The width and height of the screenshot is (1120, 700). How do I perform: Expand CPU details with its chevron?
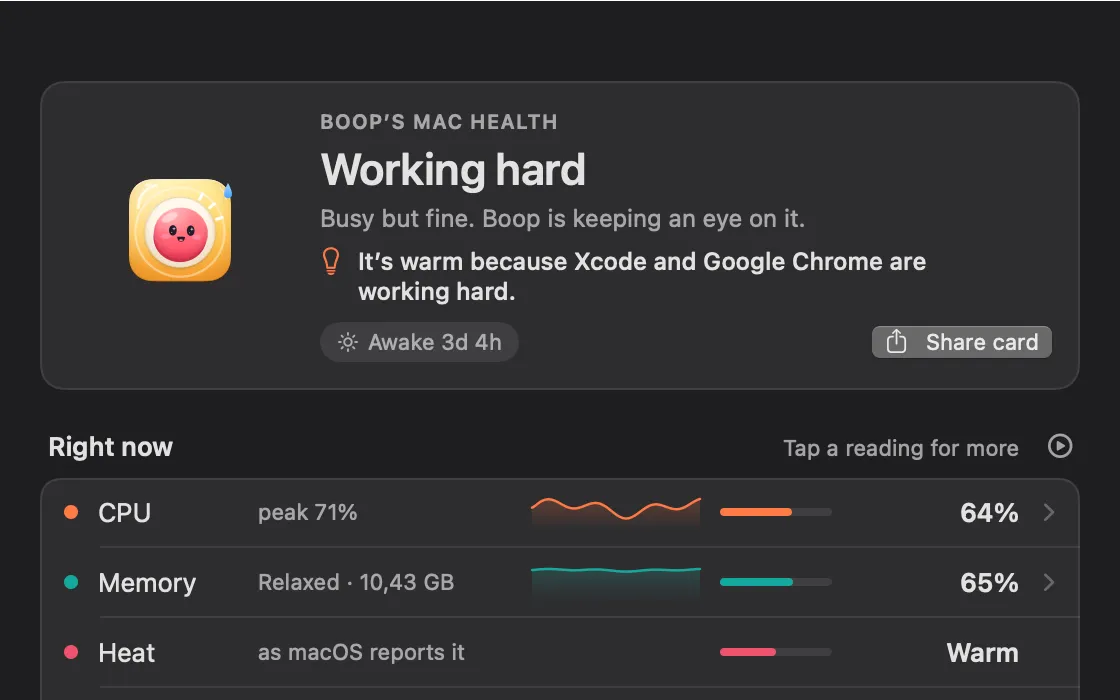[1049, 512]
